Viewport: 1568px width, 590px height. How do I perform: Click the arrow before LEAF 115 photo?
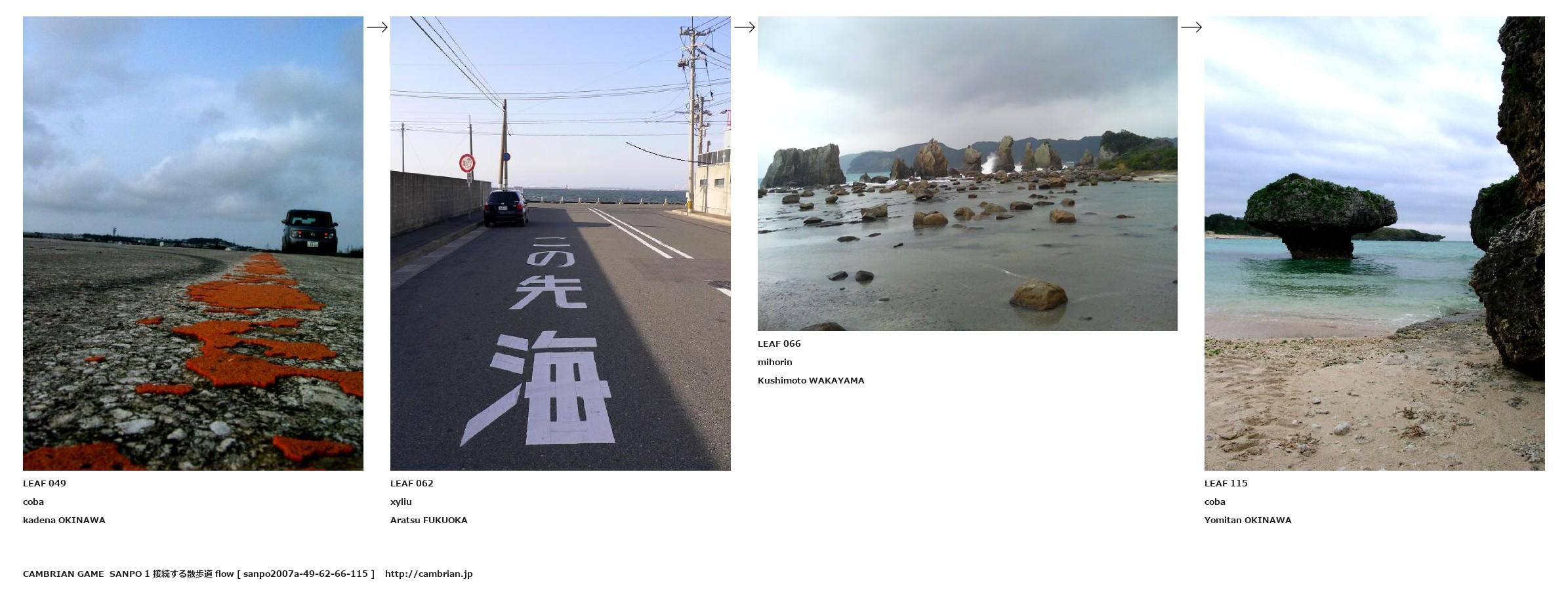[x=1191, y=27]
